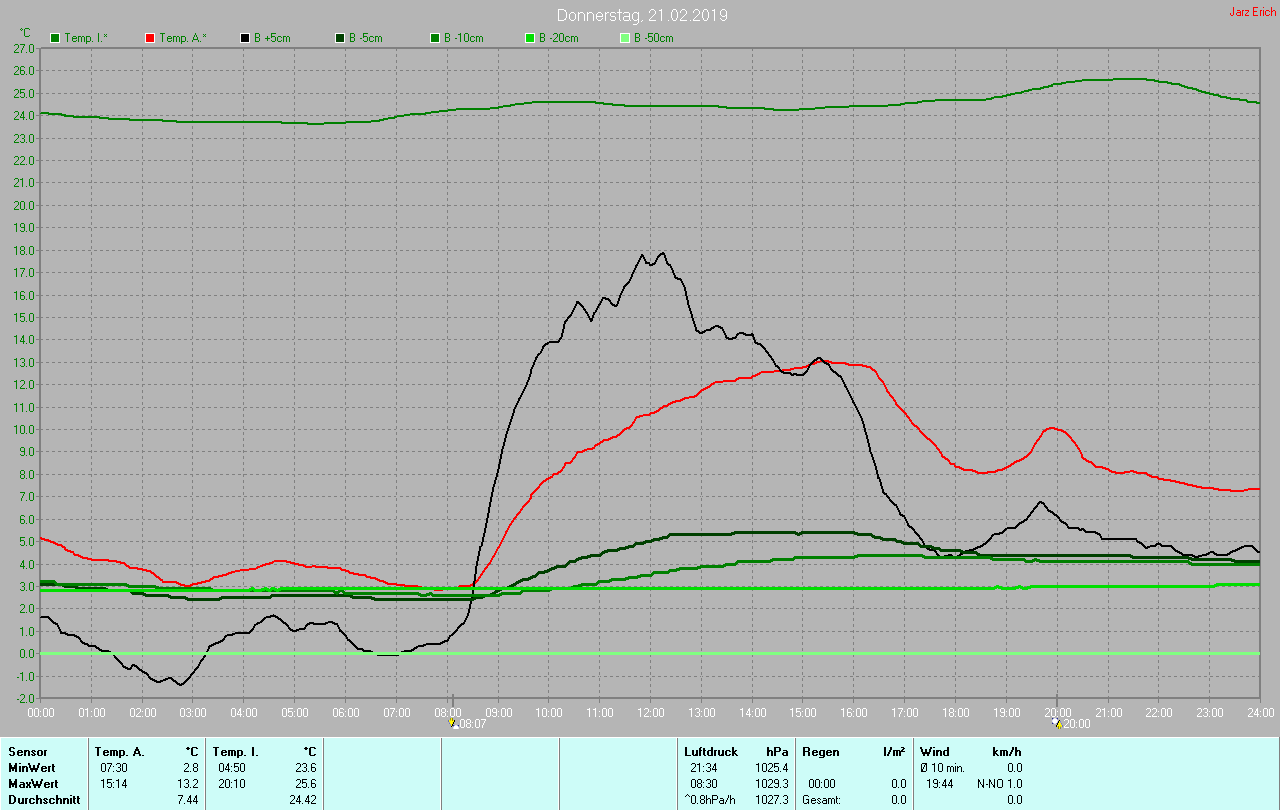1280x810 pixels.
Task: Select the B -5cm legend color square
Action: pyautogui.click(x=340, y=38)
